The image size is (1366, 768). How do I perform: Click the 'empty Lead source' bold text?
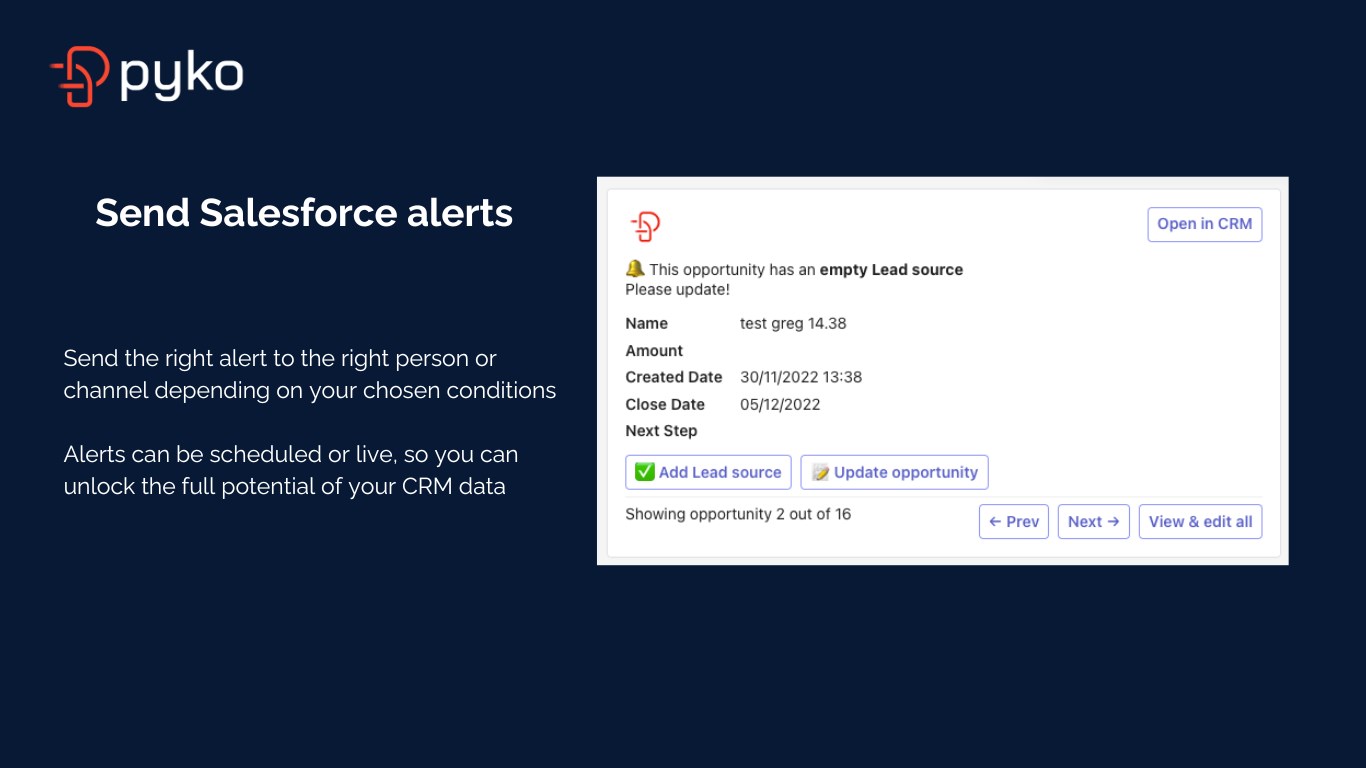891,270
